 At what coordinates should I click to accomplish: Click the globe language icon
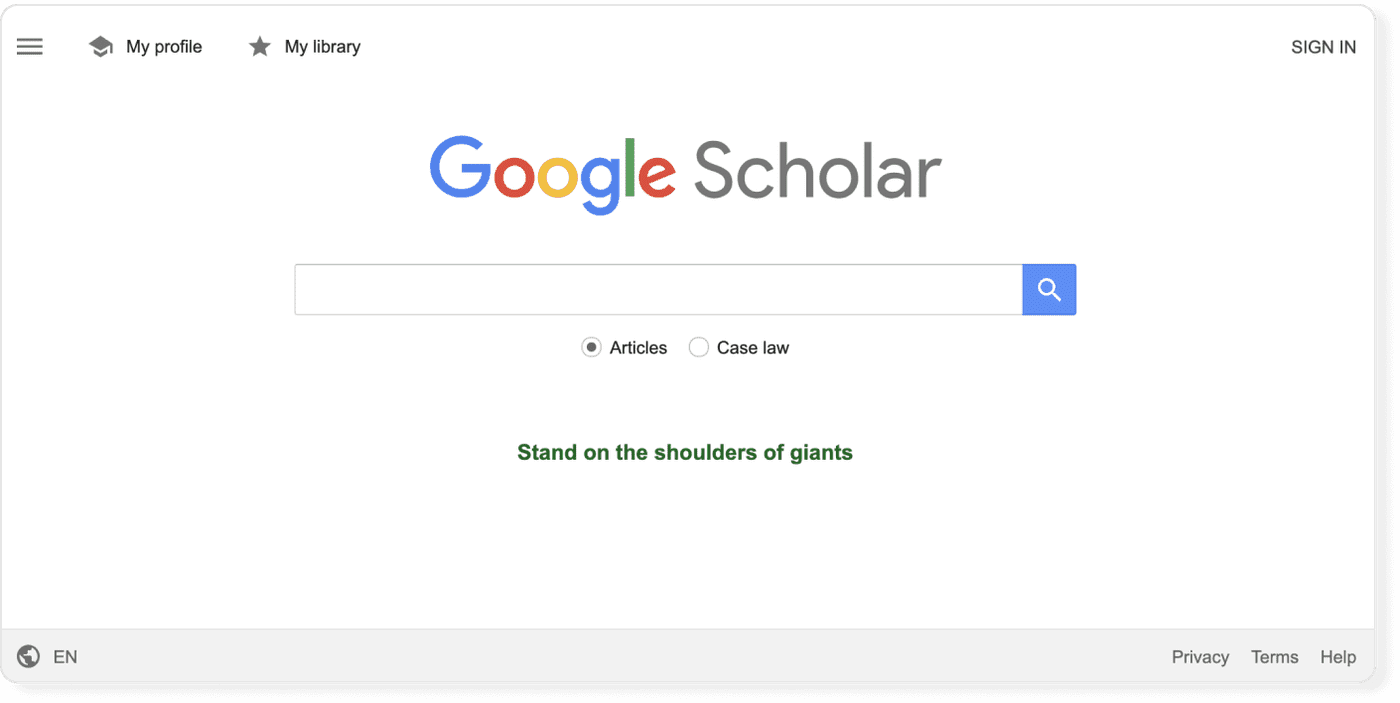tap(27, 656)
